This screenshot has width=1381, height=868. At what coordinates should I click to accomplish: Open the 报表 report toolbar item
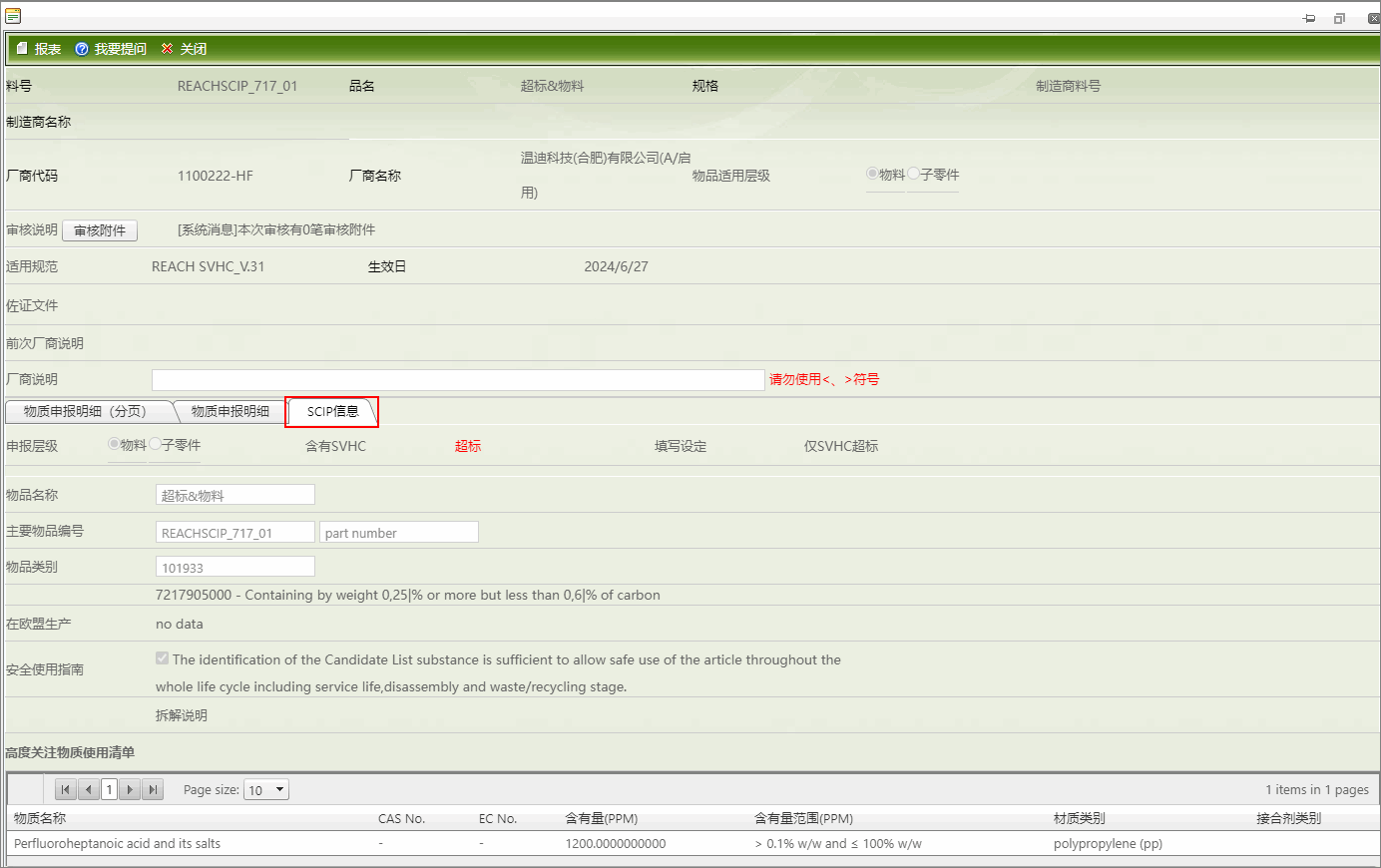click(x=39, y=49)
